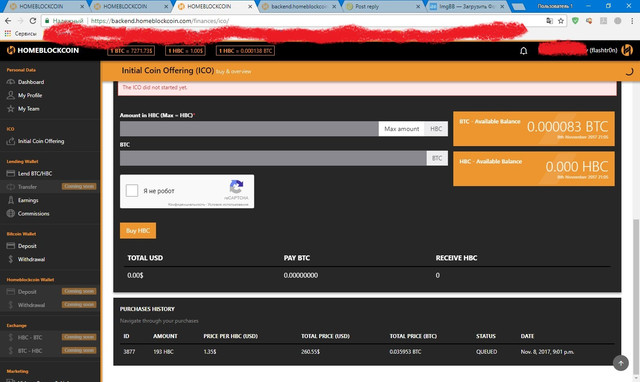Switch to the Post reply browser tab

[x=382, y=7]
